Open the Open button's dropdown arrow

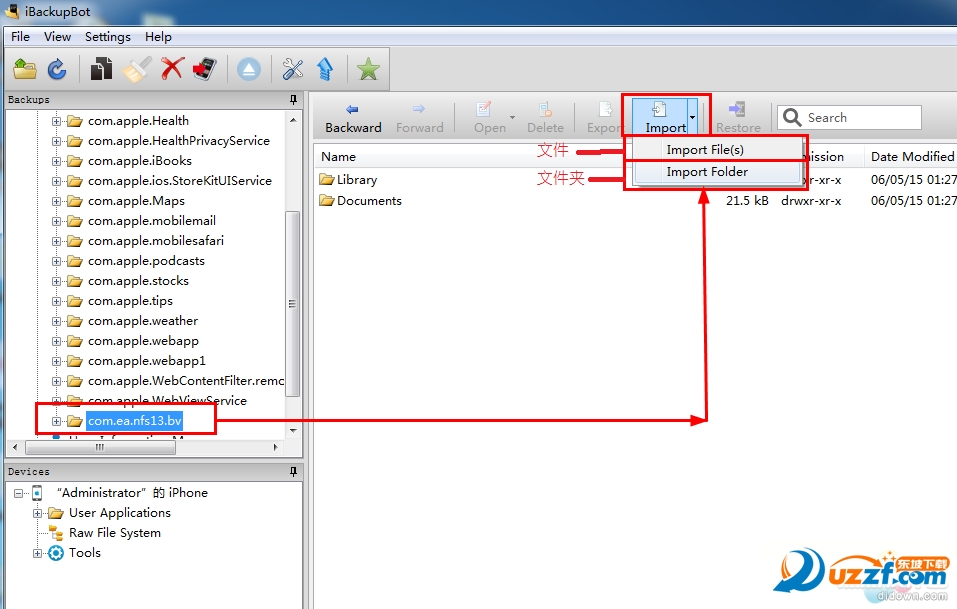pos(513,117)
